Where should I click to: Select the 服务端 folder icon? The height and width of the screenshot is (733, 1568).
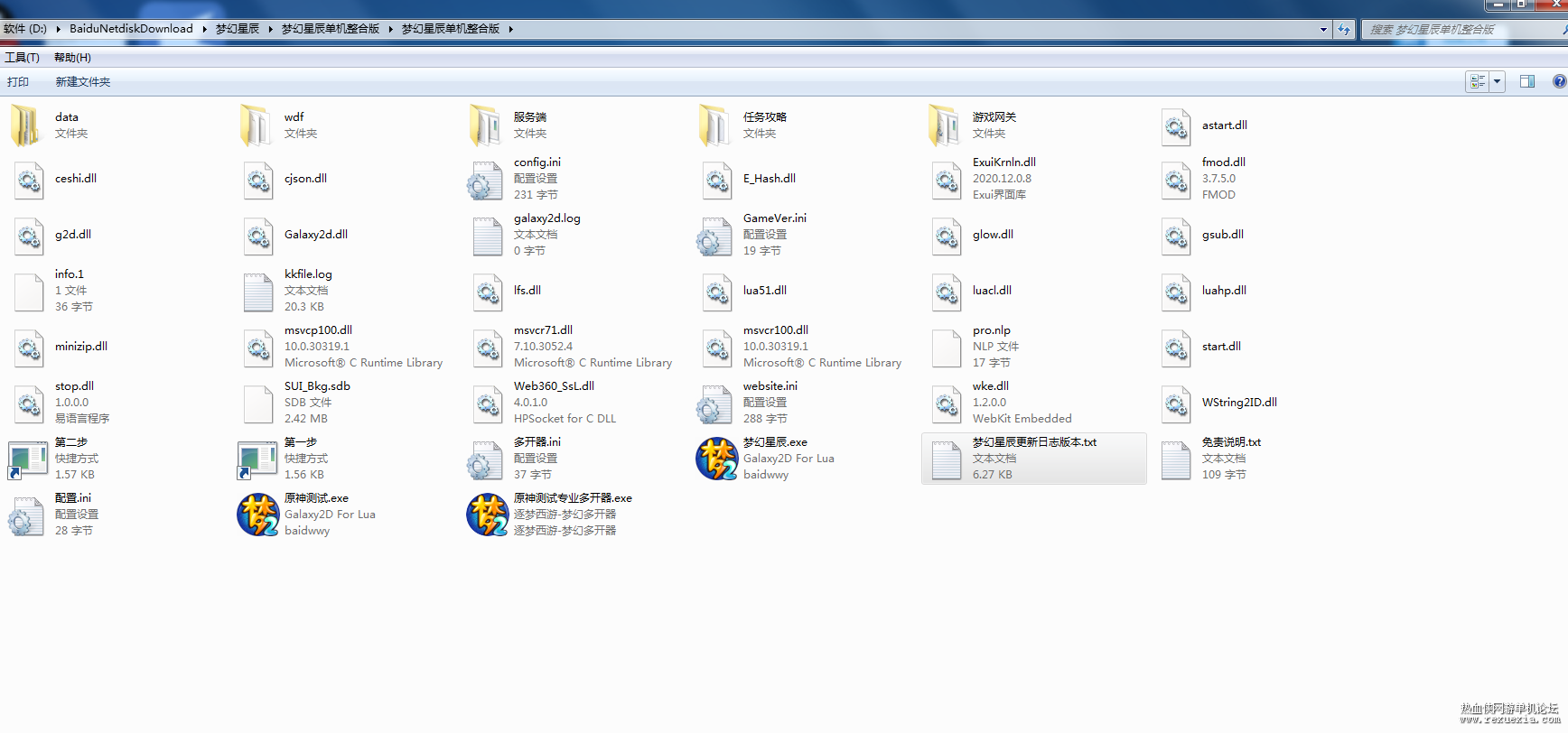[486, 125]
